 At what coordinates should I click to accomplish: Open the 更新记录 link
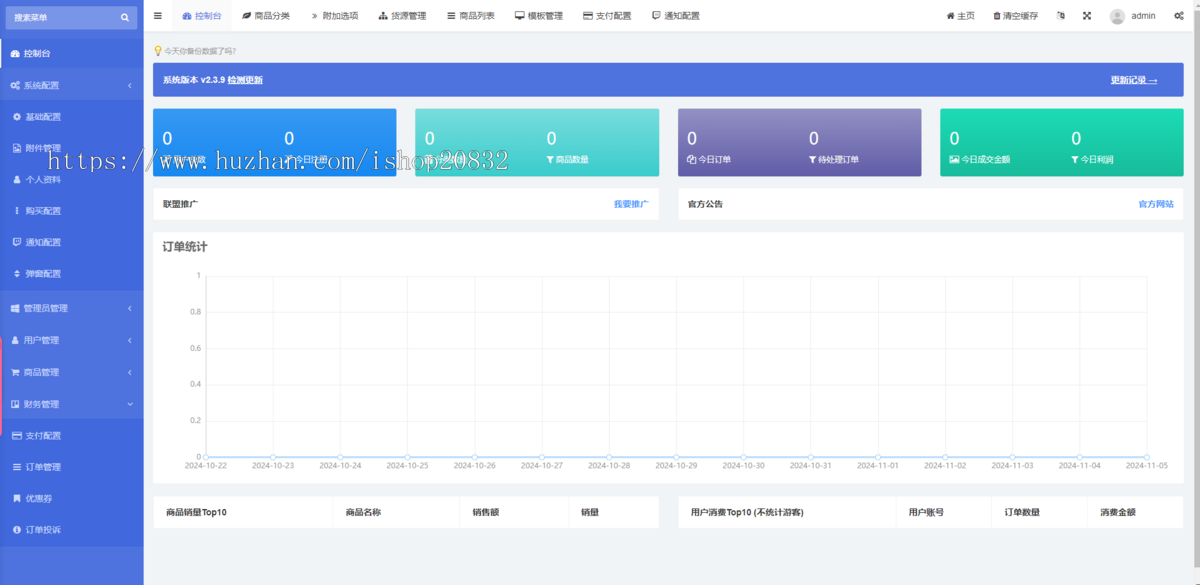coord(1133,80)
